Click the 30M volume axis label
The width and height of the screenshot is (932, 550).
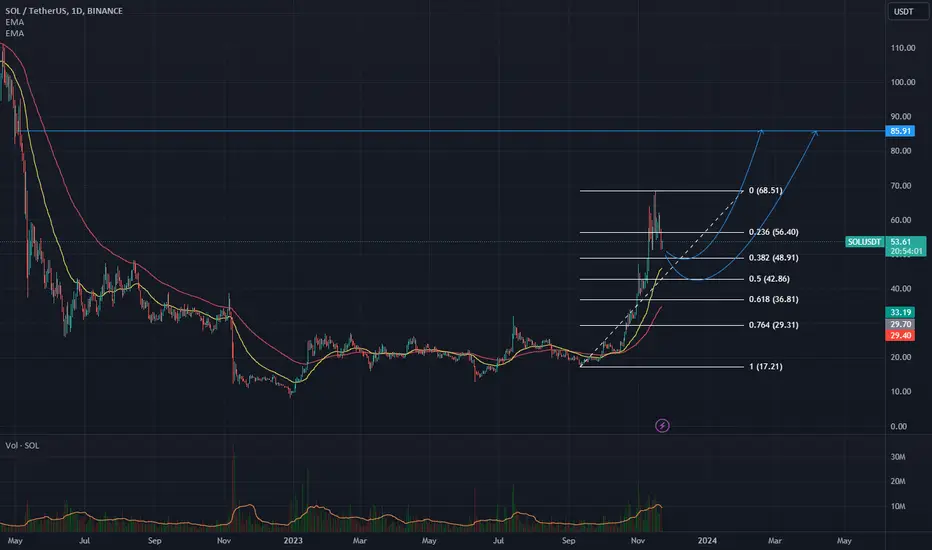(898, 457)
